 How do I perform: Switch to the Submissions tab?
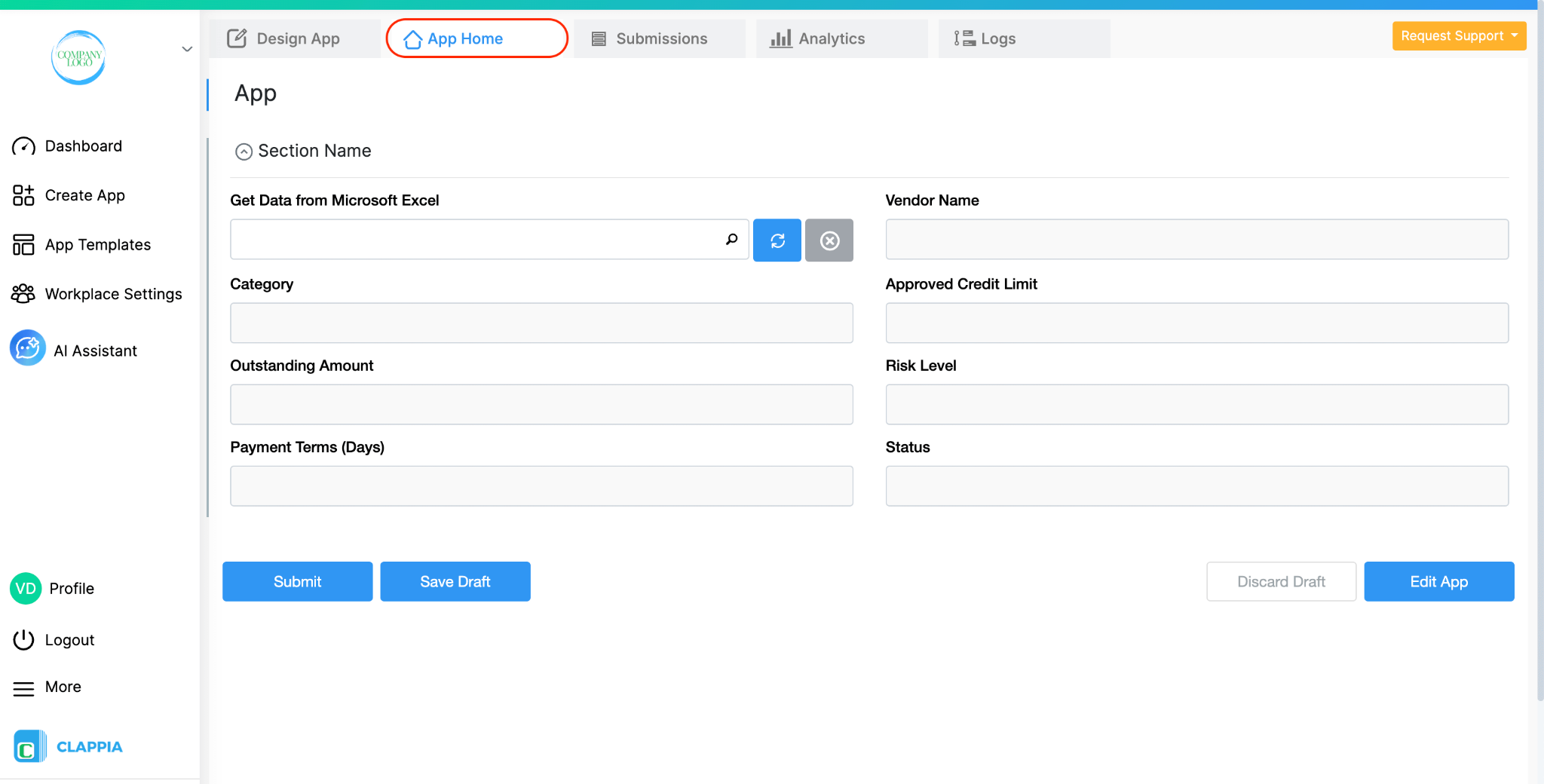point(660,38)
